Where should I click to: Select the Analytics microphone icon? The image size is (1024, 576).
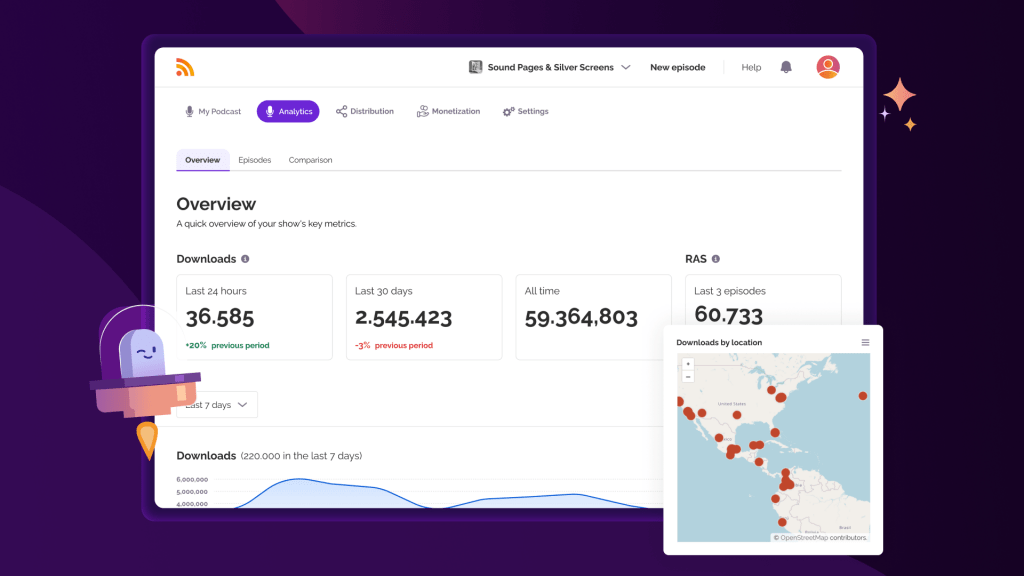tap(268, 111)
